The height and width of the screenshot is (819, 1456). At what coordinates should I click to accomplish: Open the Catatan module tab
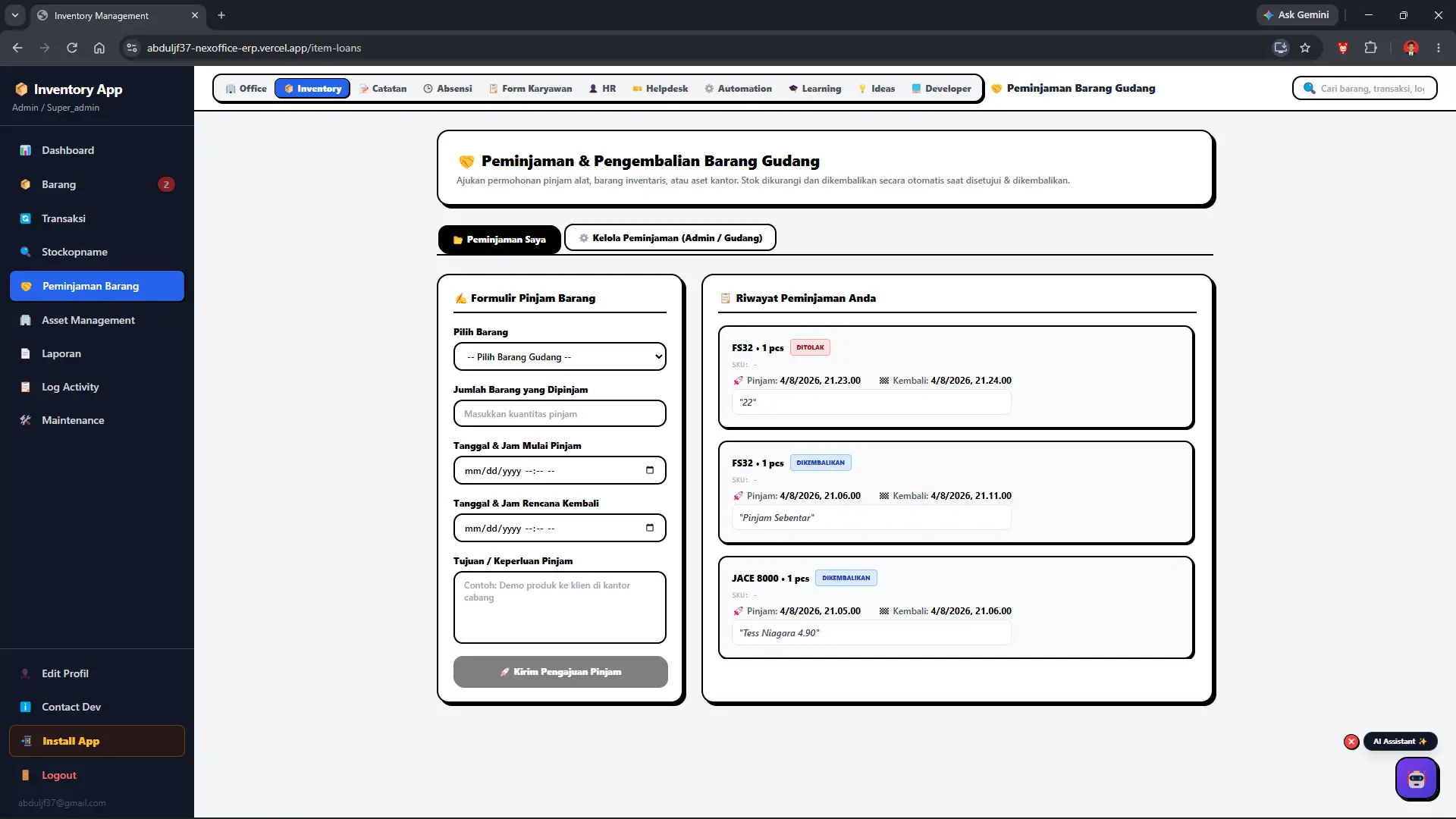[x=383, y=89]
